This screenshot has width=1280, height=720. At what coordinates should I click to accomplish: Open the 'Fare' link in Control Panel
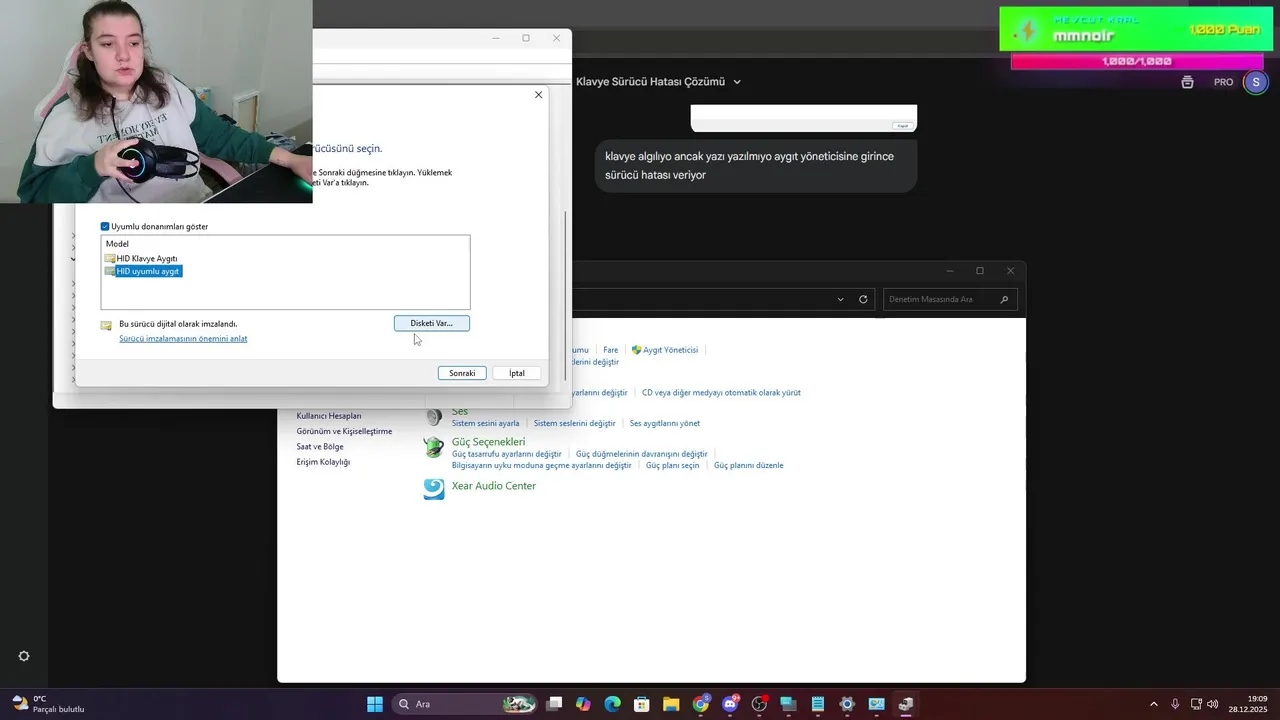[611, 350]
